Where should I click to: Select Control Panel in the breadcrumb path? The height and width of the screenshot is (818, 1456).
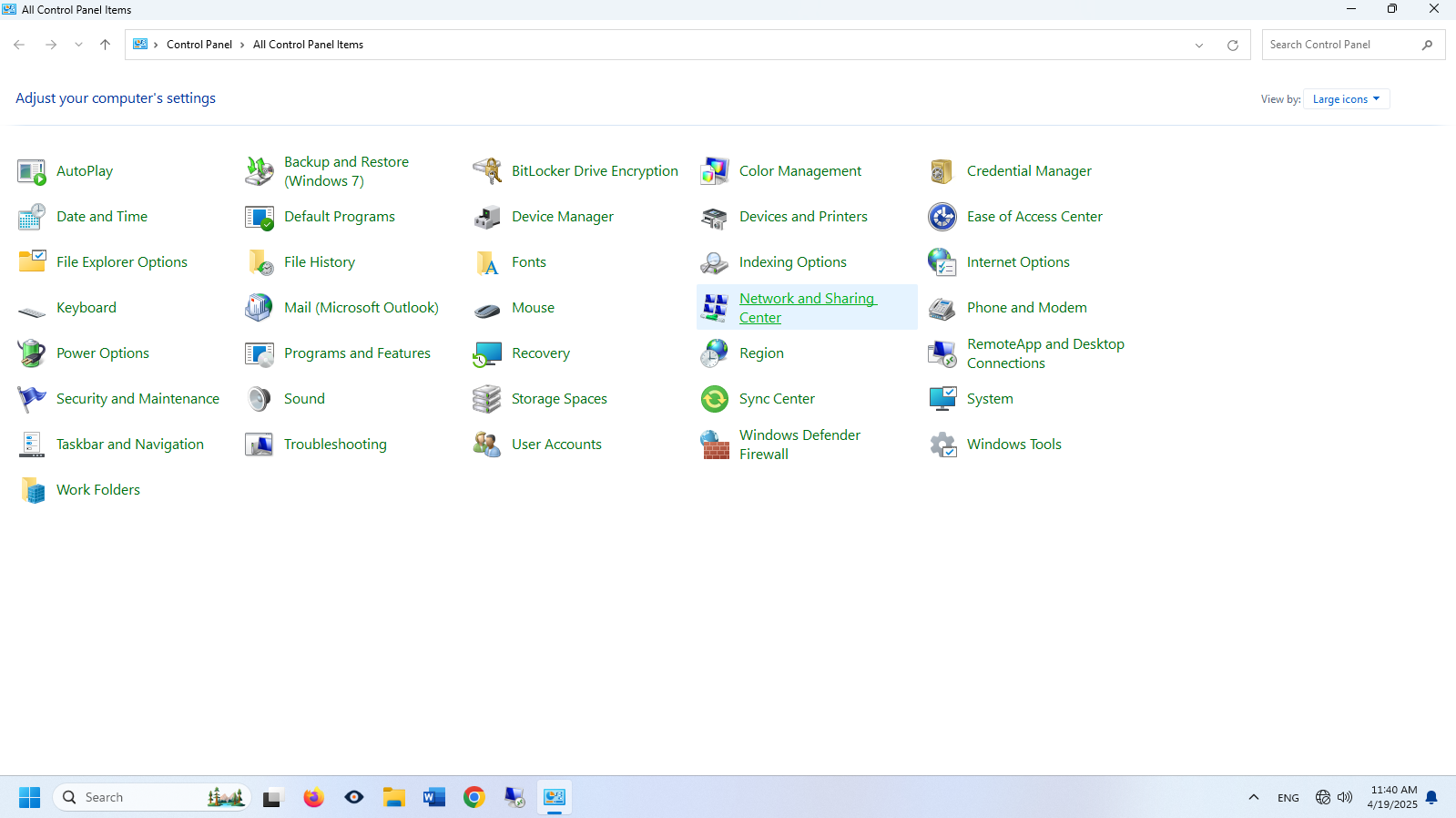click(x=199, y=45)
